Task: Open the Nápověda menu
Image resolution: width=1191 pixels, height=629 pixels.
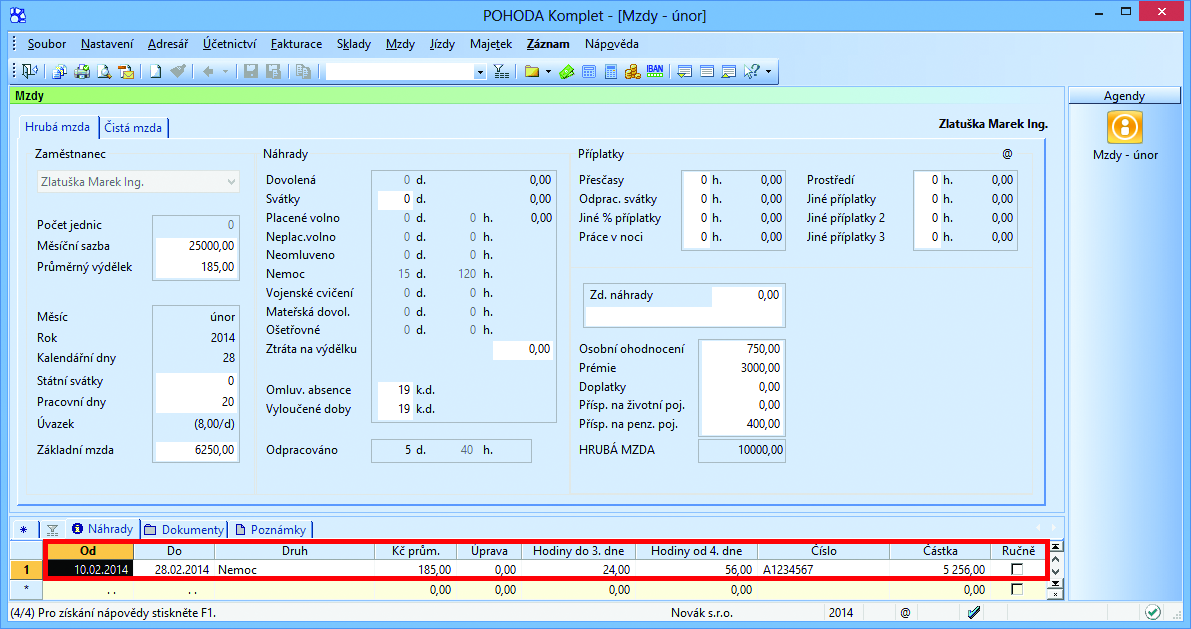Action: point(611,44)
